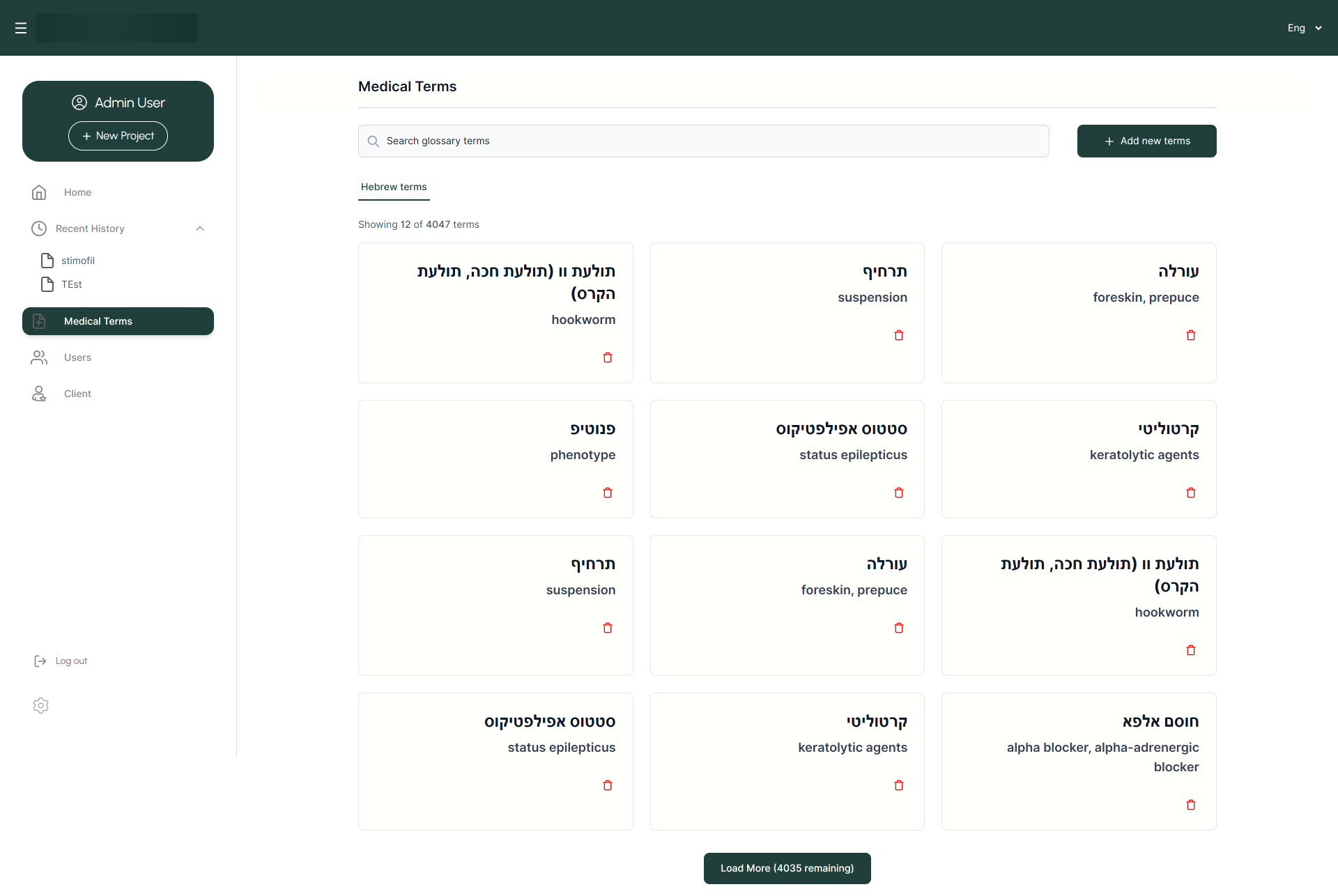
Task: Delete status epilepticus card in the last row
Action: click(608, 785)
